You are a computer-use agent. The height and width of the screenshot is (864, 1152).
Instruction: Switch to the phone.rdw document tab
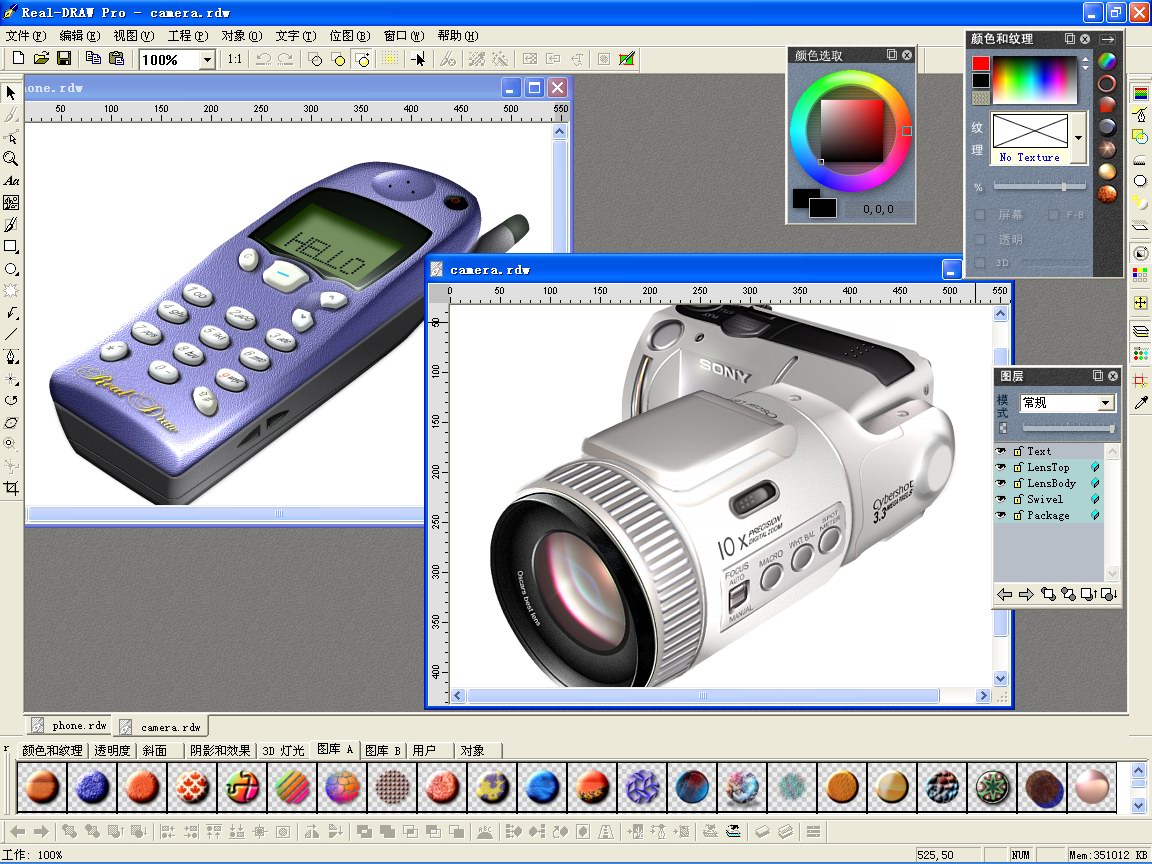(69, 726)
